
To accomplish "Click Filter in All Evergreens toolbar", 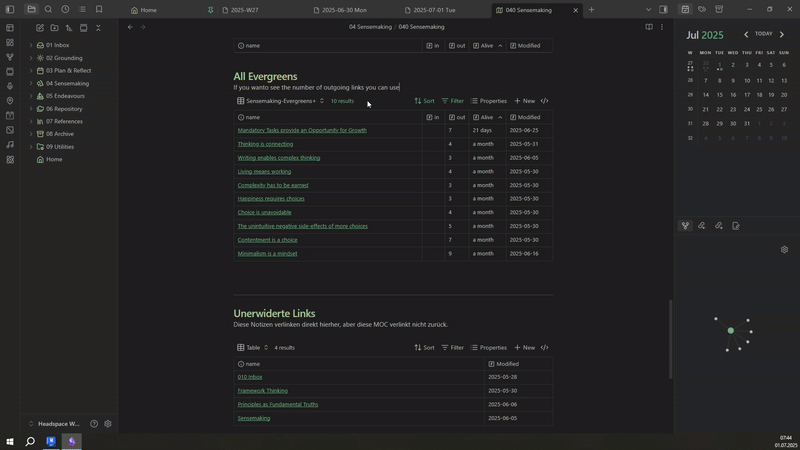I will click(x=453, y=101).
